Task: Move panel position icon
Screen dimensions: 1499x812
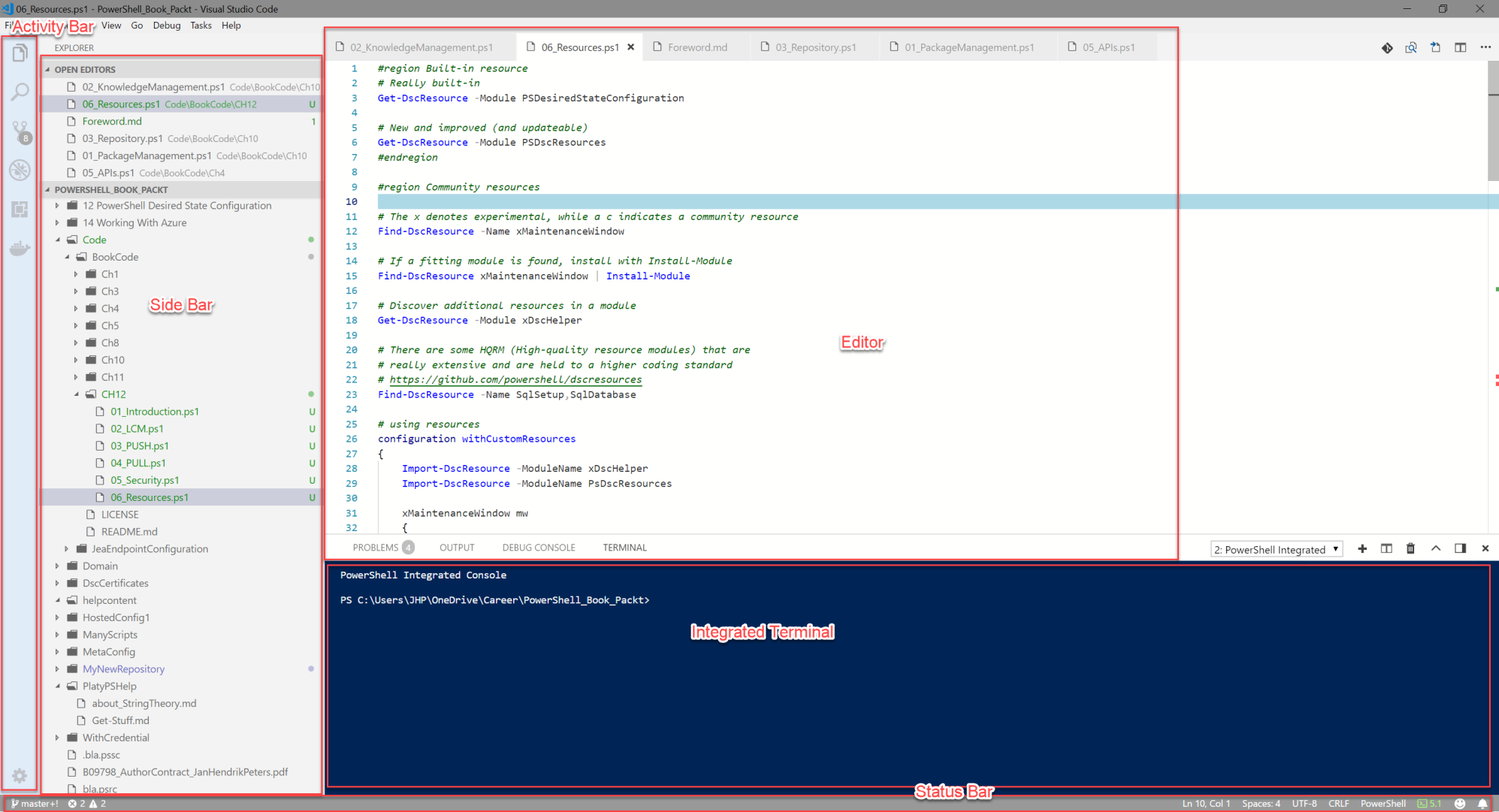Action: (x=1460, y=548)
